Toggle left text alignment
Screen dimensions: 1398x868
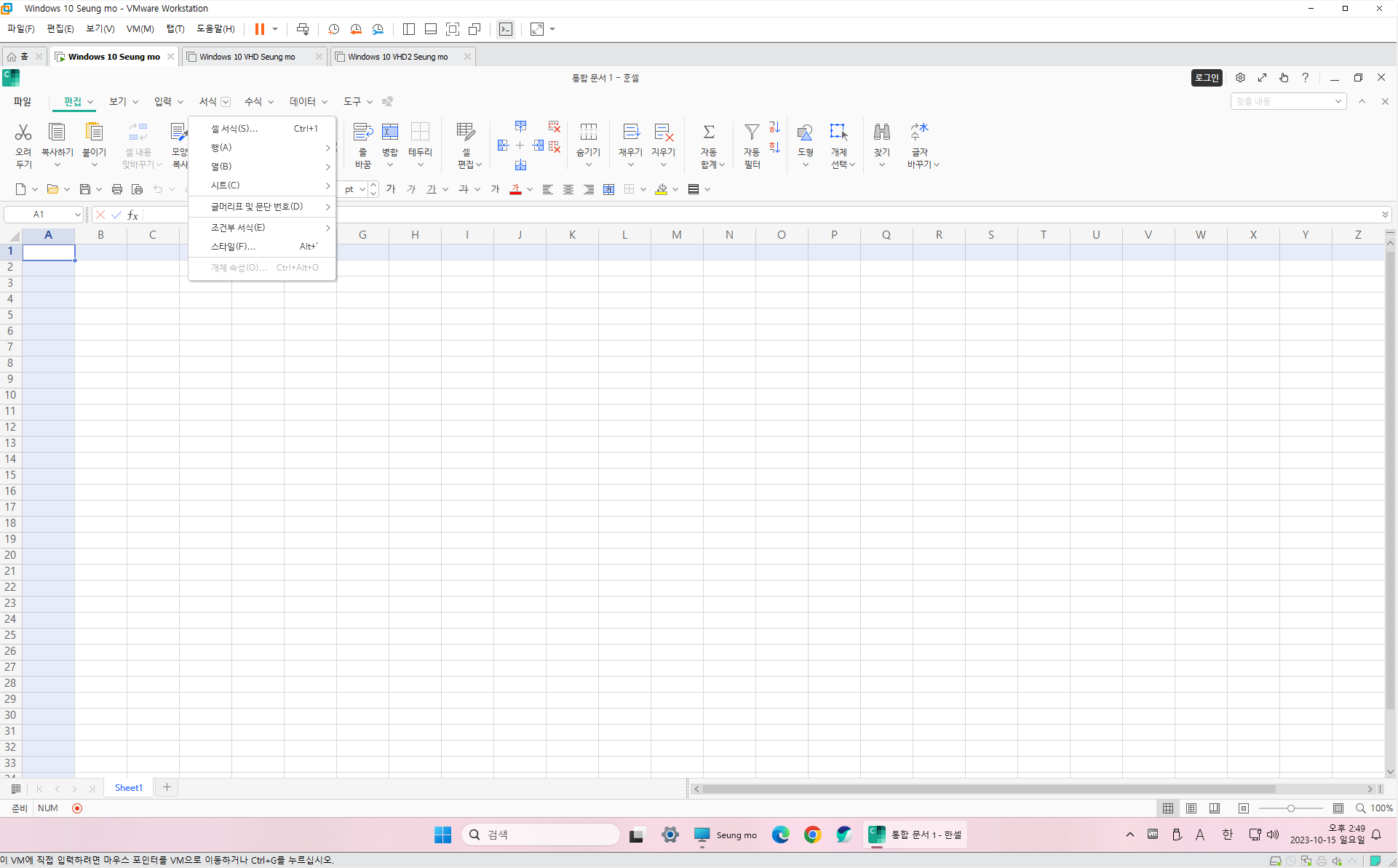coord(548,189)
